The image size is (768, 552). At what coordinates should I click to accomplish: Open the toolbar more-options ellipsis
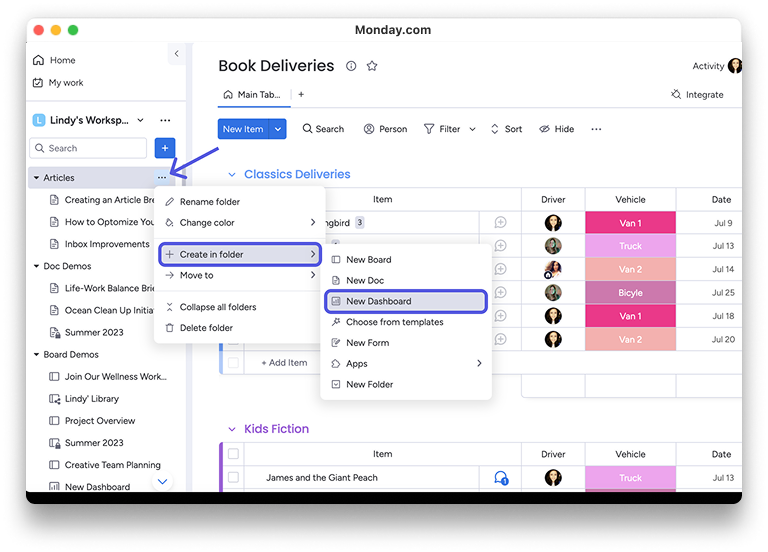point(596,129)
